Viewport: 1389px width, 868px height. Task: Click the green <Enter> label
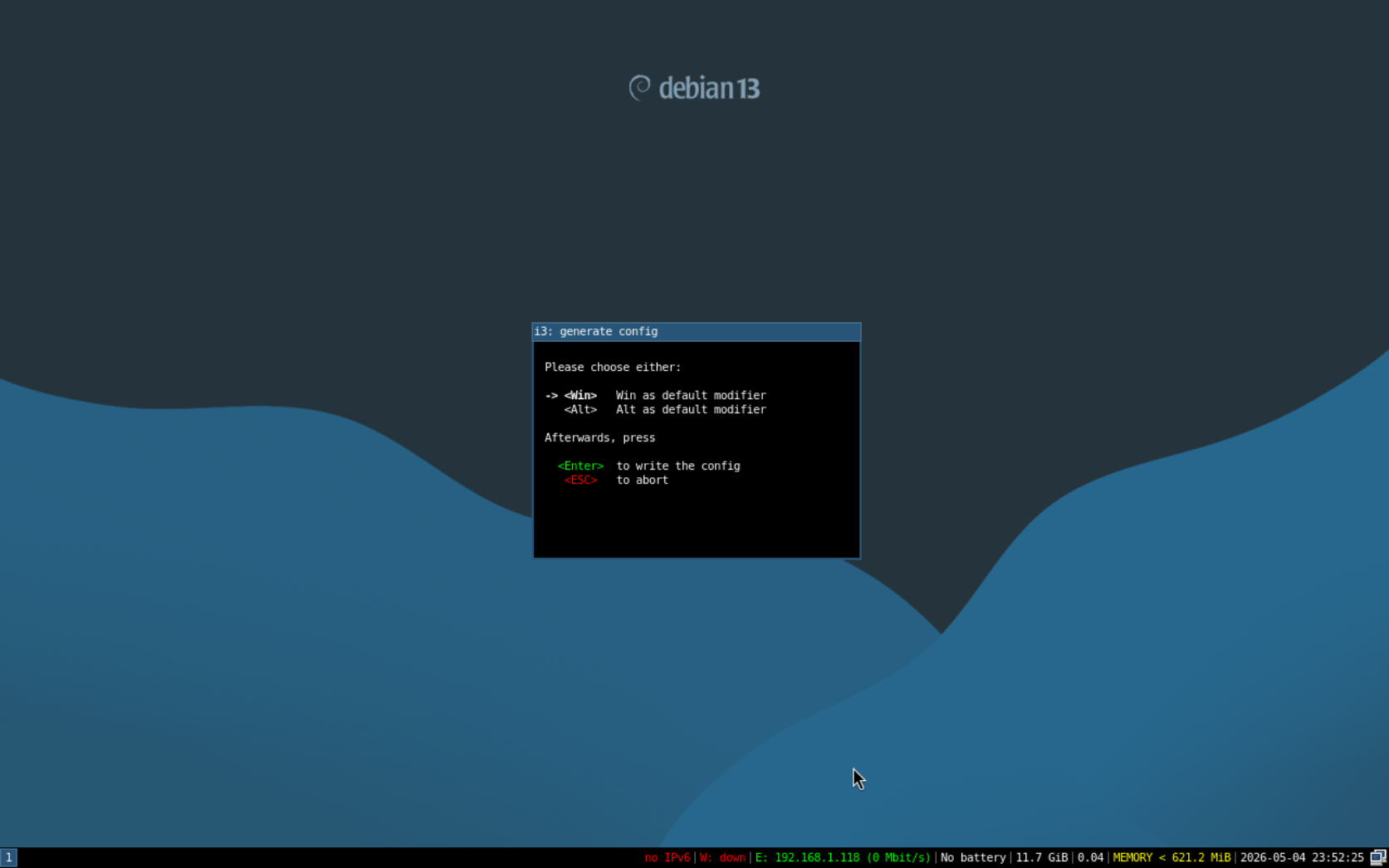click(x=580, y=466)
